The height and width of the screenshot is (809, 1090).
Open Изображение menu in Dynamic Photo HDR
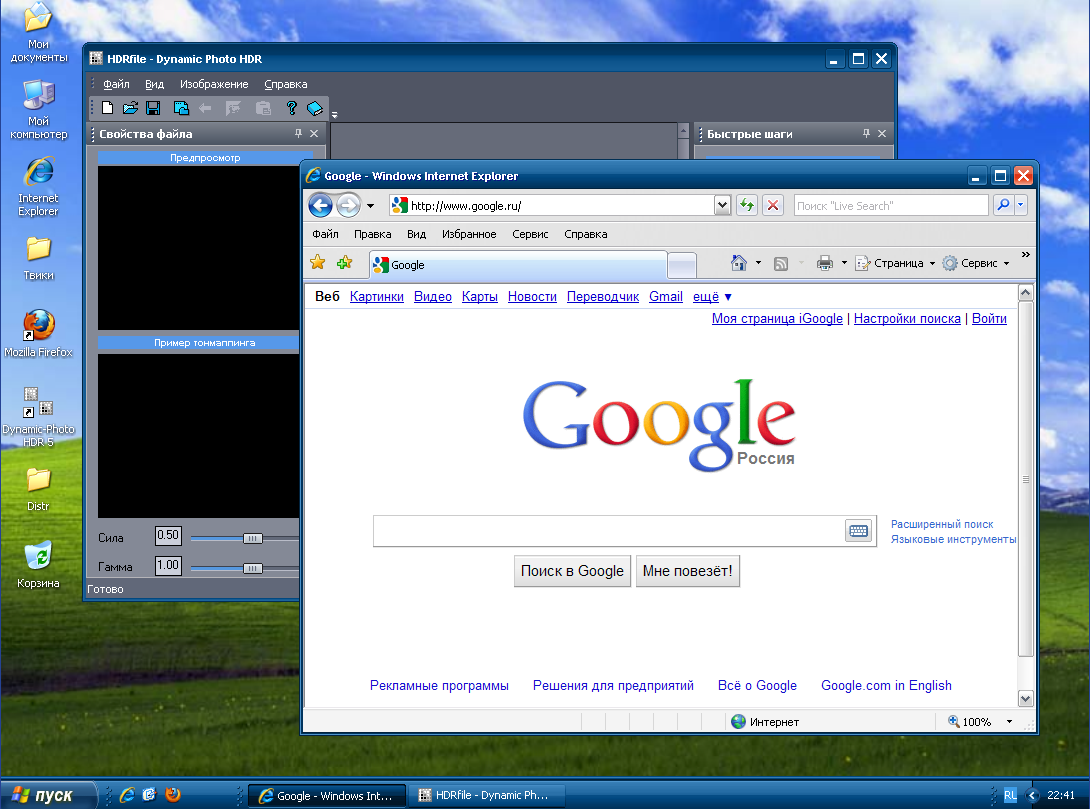click(214, 84)
